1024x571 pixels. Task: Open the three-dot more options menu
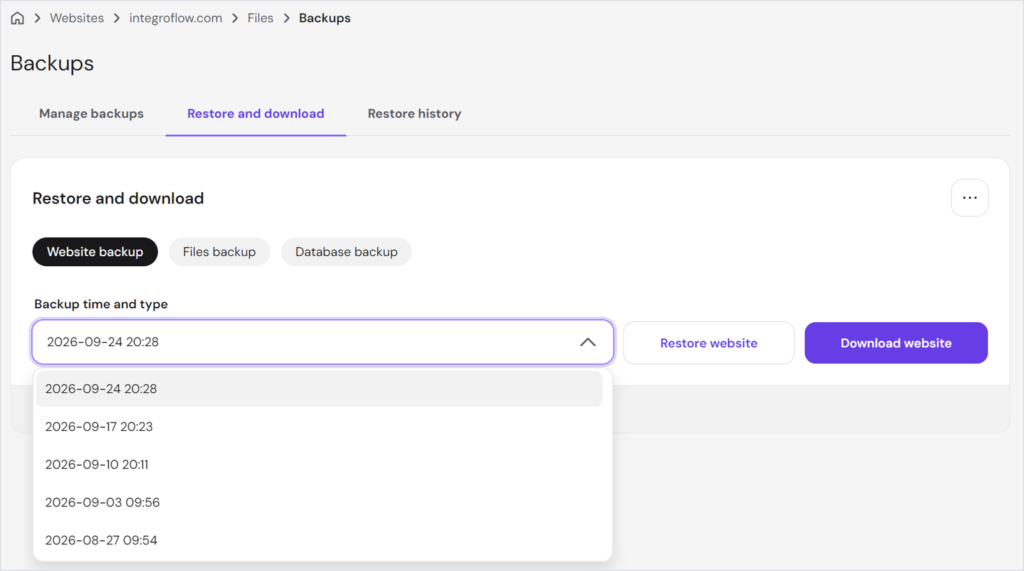pos(969,198)
